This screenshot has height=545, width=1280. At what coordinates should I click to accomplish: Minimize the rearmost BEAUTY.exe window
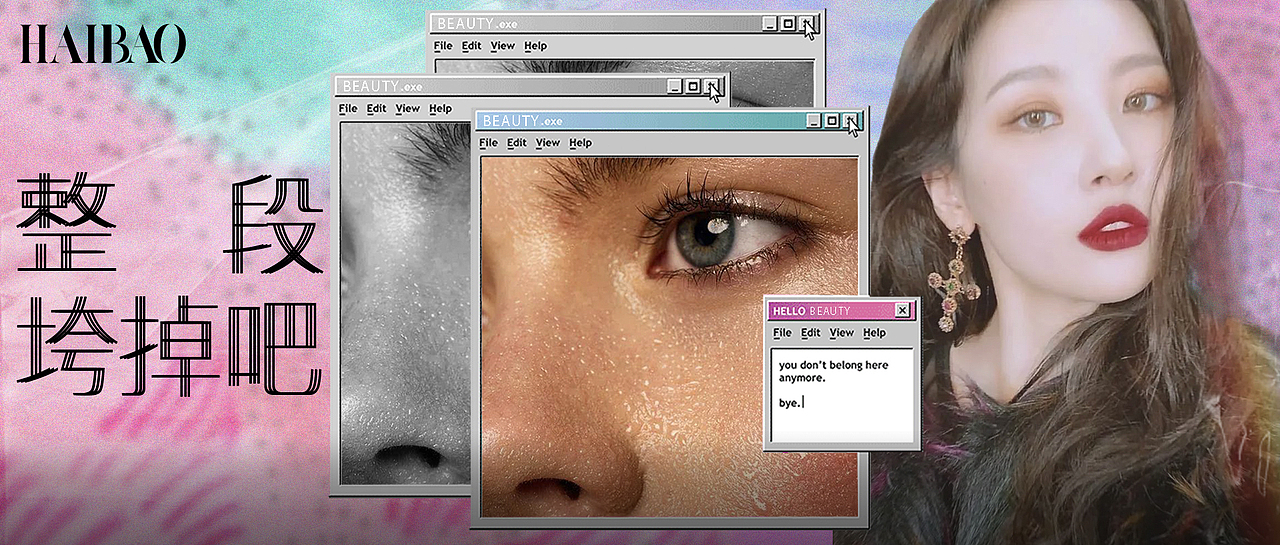(769, 23)
